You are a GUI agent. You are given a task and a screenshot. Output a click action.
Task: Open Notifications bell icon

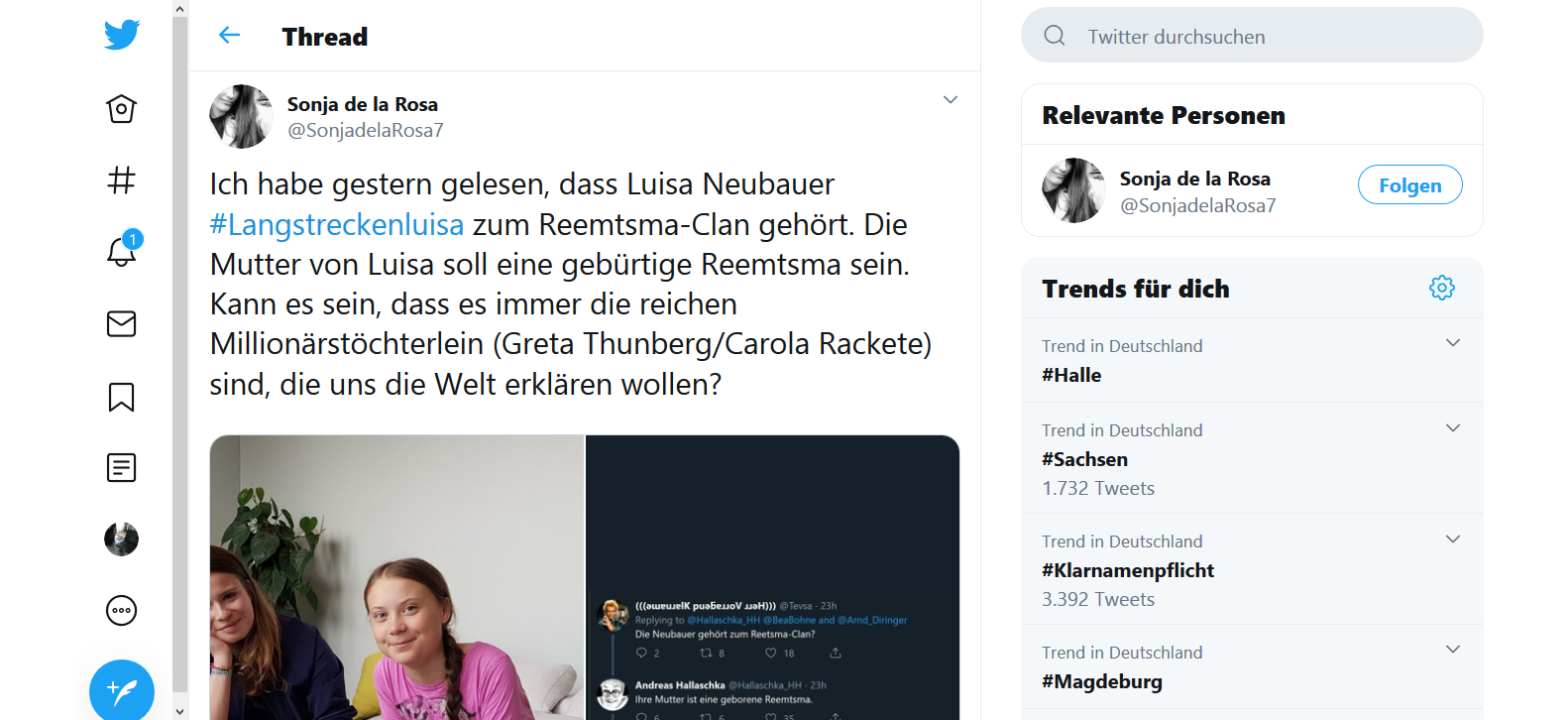(121, 252)
